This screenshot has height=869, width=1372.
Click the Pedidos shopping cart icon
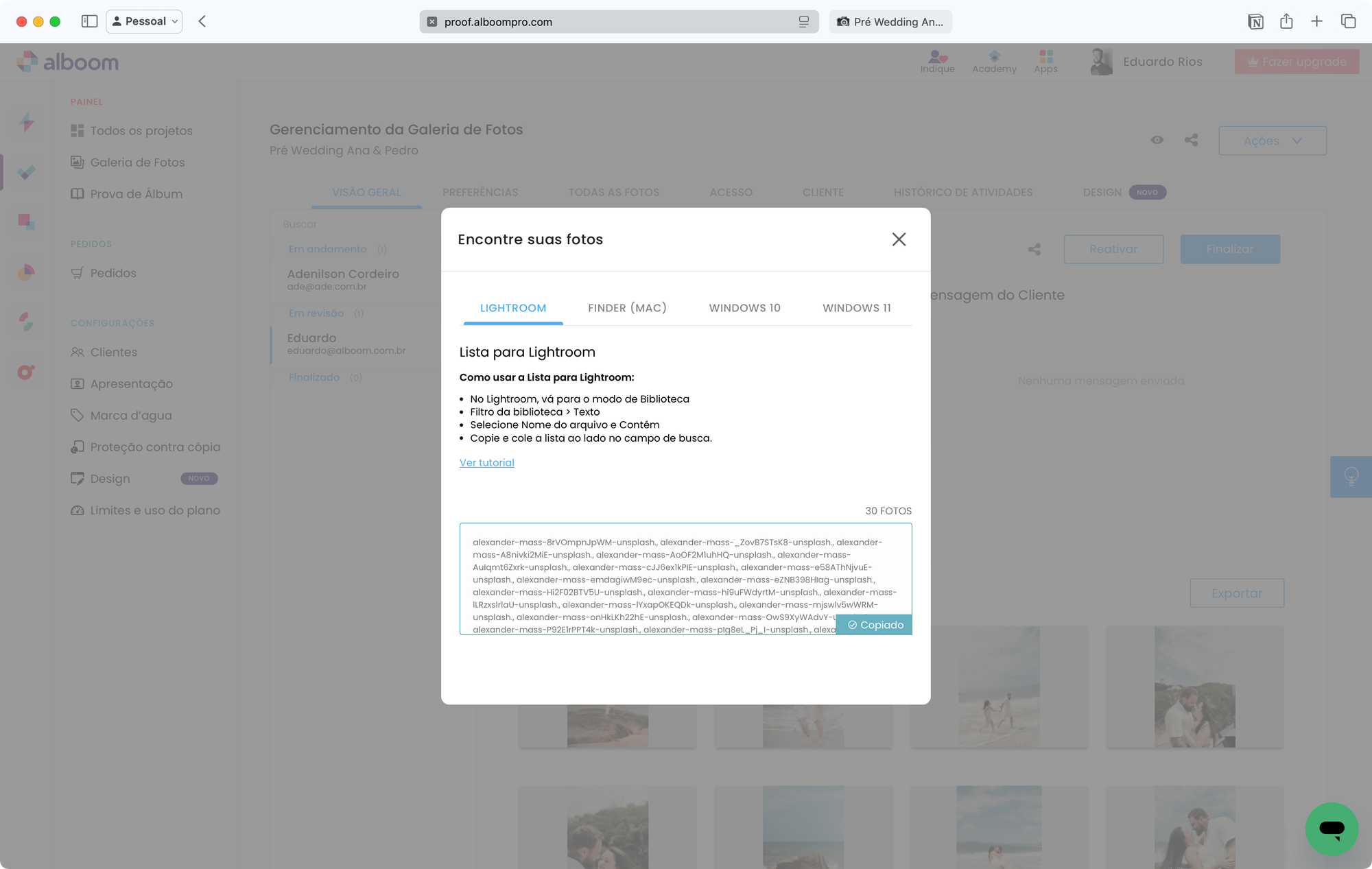point(78,272)
